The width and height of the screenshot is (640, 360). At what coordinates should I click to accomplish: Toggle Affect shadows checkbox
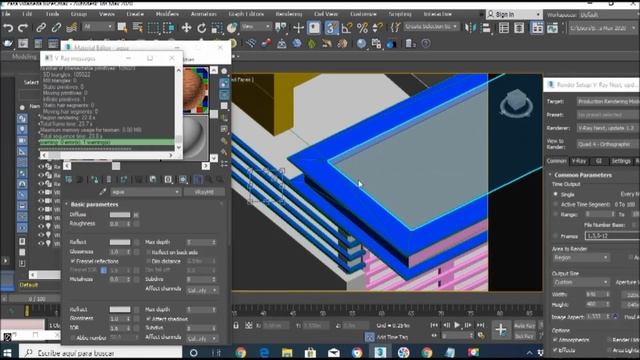click(149, 318)
